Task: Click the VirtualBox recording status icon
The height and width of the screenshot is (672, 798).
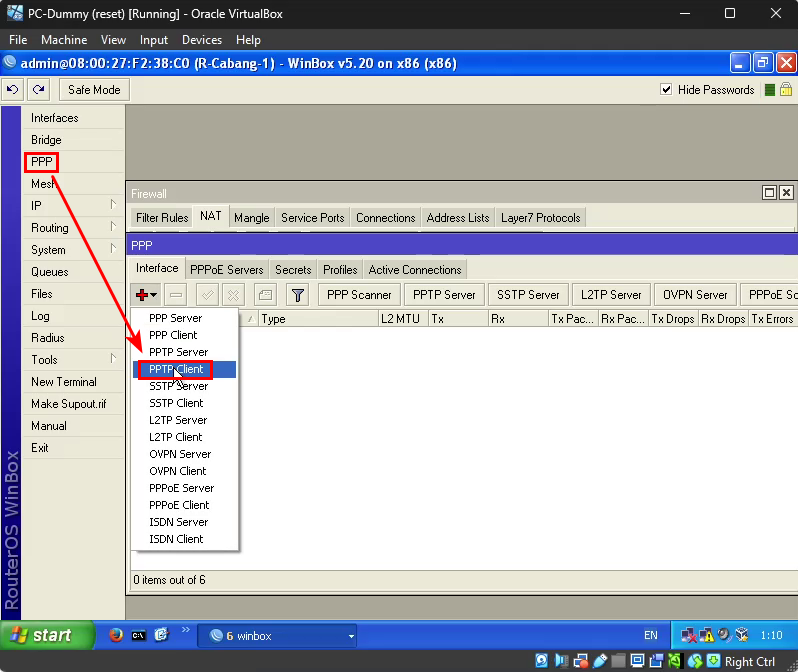Action: tap(656, 661)
